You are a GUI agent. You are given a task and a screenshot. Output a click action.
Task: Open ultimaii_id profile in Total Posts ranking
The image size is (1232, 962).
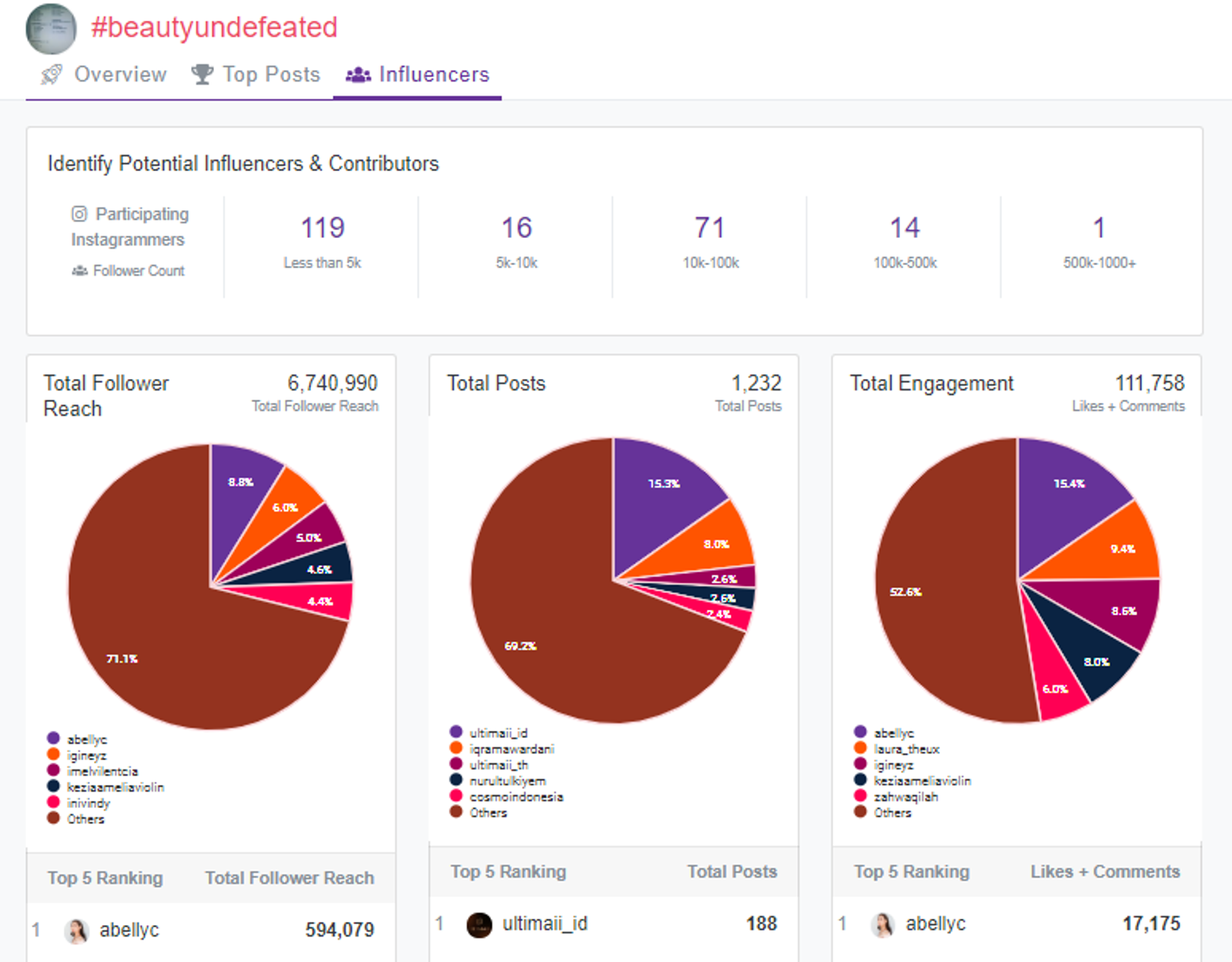tap(544, 923)
